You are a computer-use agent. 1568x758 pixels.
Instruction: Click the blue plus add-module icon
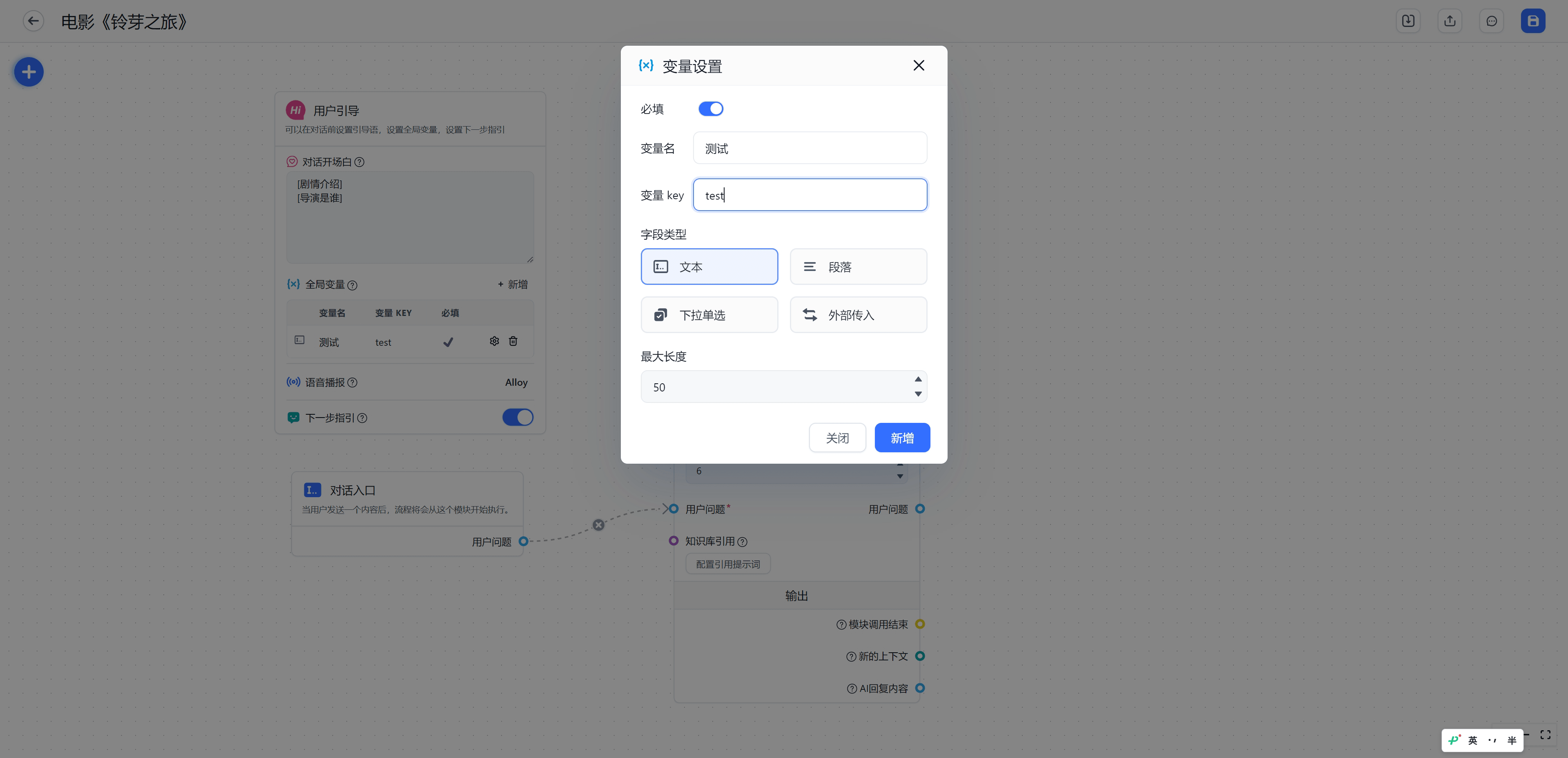[29, 72]
